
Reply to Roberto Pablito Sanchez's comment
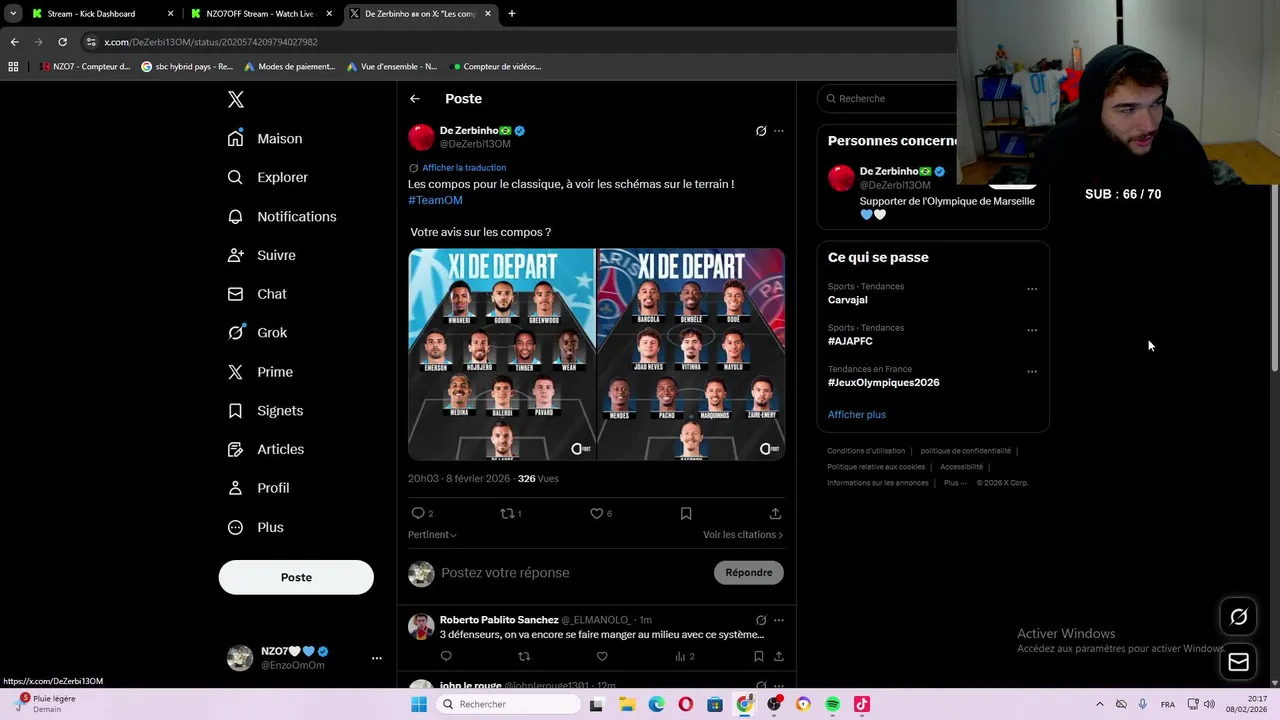tap(446, 656)
